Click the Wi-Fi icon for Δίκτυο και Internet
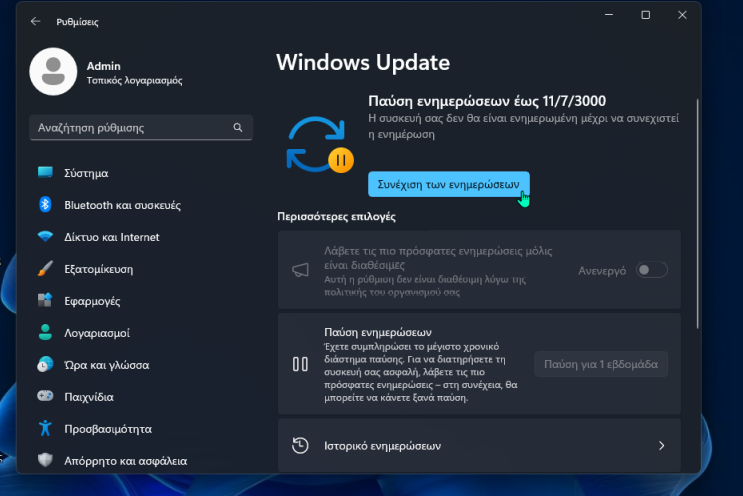 point(45,236)
